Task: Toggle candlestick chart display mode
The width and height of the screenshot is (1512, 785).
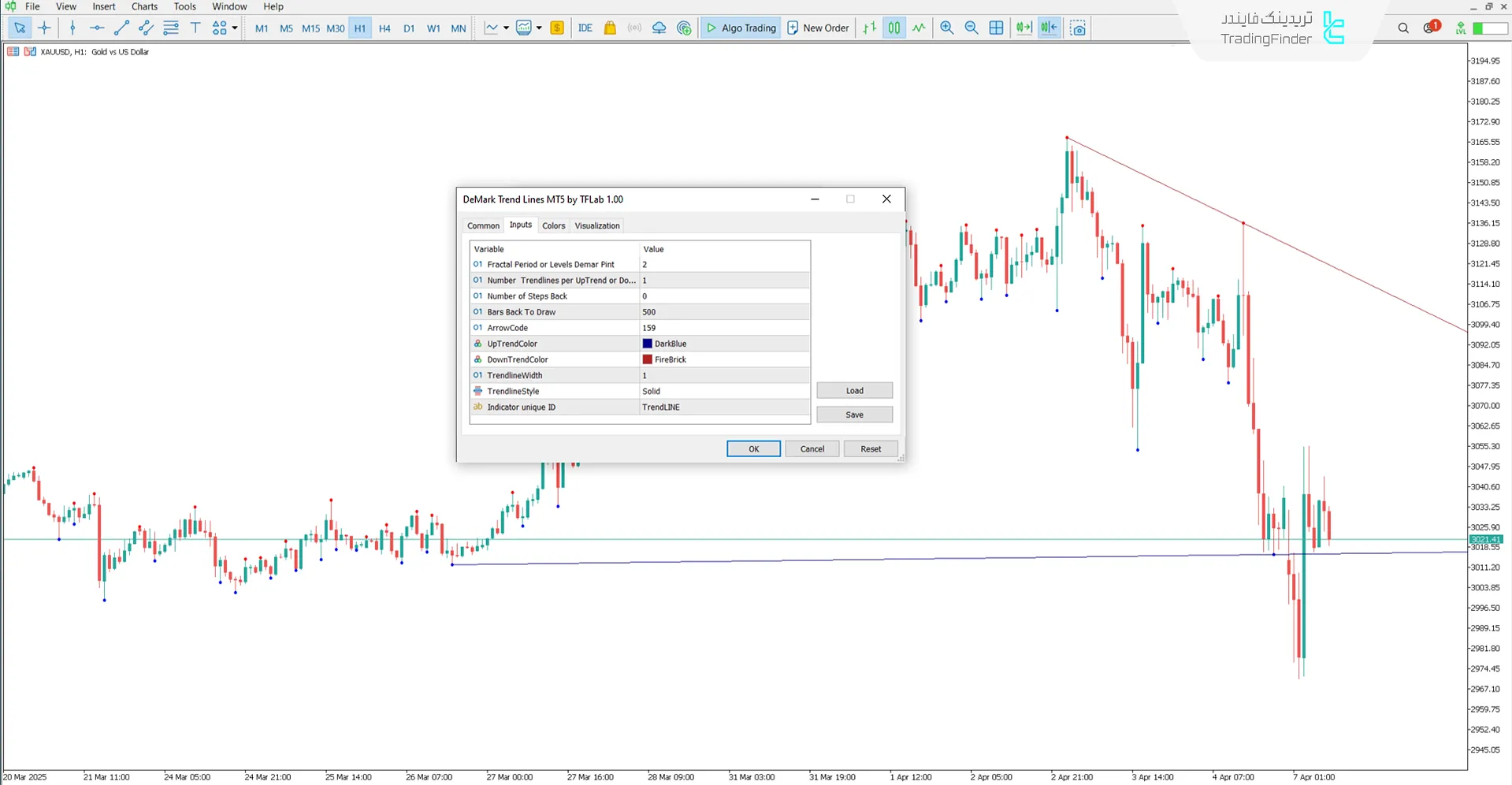Action: [894, 28]
